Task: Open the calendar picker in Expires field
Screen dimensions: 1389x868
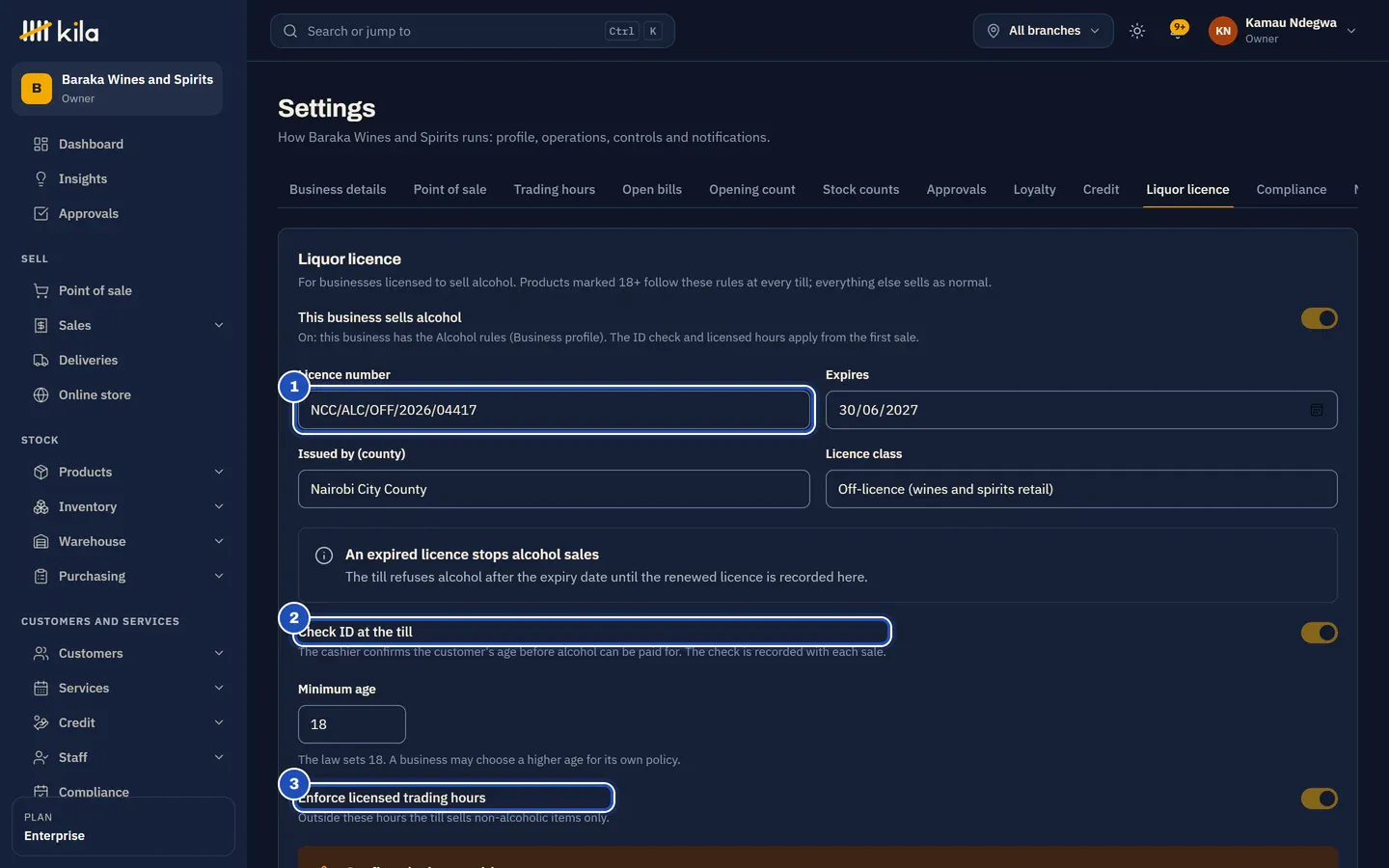Action: (1317, 410)
